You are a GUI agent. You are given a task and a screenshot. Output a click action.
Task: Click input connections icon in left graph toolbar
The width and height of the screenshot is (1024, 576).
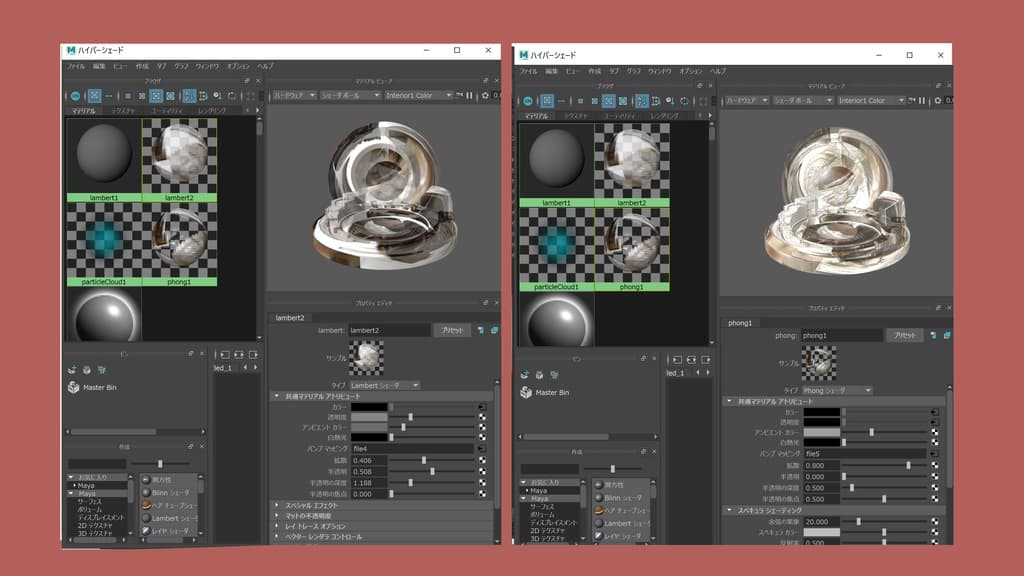225,355
